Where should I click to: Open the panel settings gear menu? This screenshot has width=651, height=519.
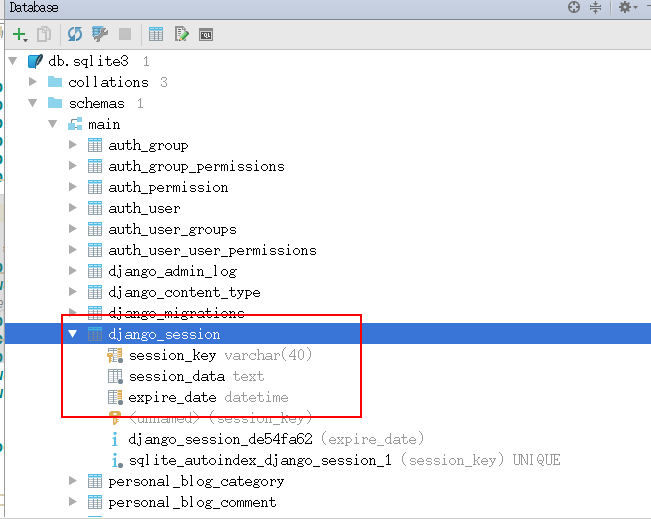tap(625, 8)
